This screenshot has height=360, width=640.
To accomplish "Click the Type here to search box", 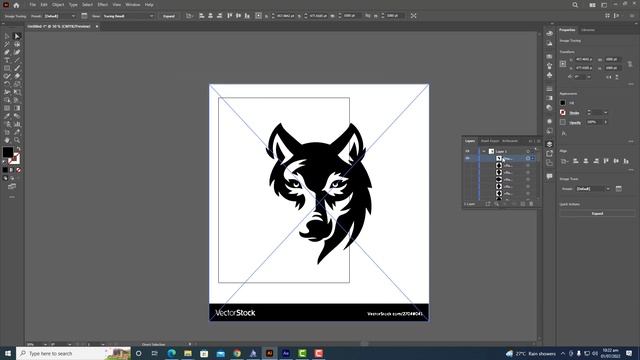I will pyautogui.click(x=73, y=353).
